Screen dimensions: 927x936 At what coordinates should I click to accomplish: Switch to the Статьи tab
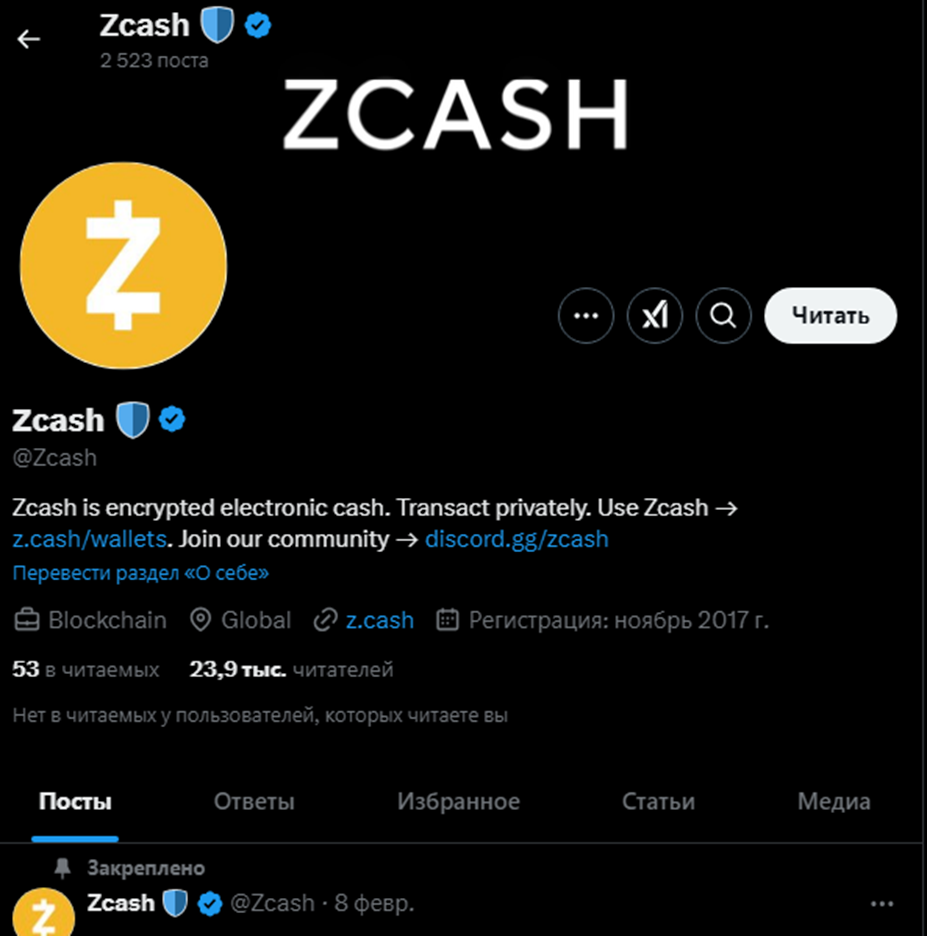[x=658, y=801]
